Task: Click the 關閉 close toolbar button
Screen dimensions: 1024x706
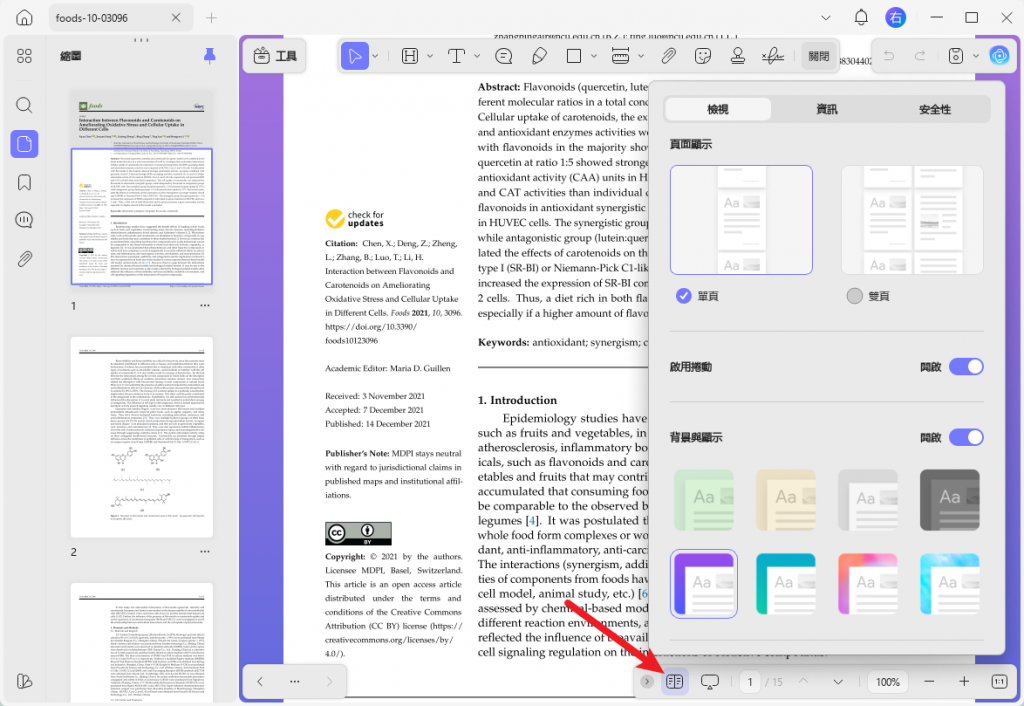Action: pos(819,56)
